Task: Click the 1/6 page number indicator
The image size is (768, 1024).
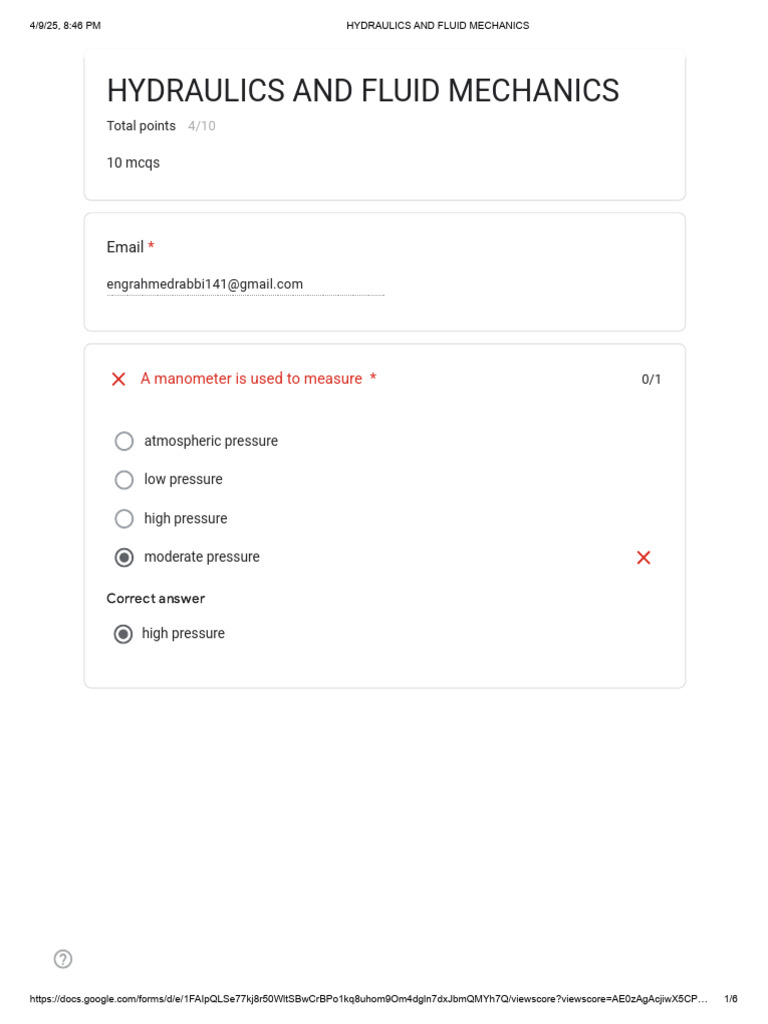Action: tap(731, 999)
